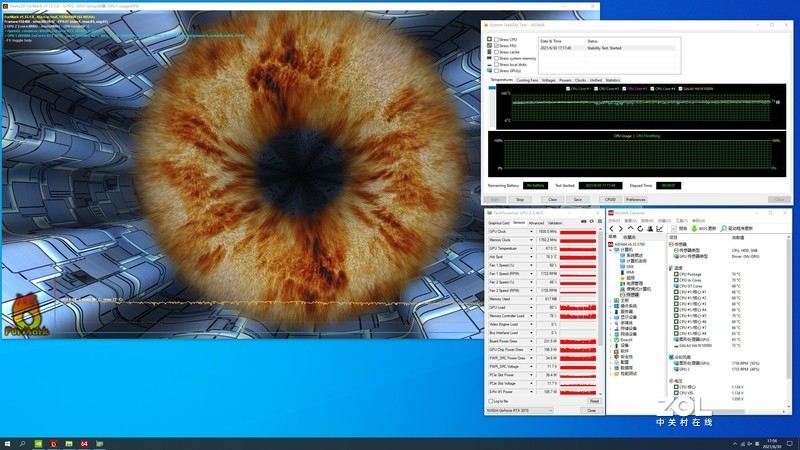The height and width of the screenshot is (450, 800).
Task: Click the AIDA64 forward navigation arrow
Action: click(x=621, y=228)
